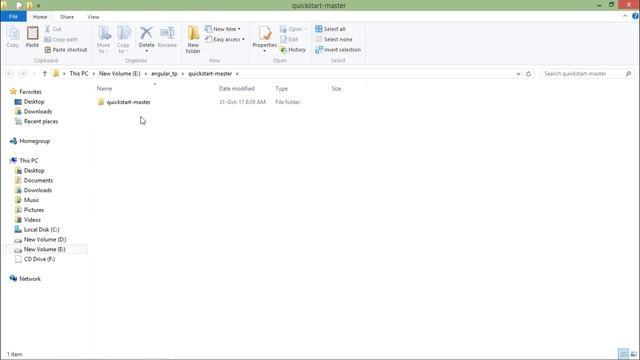Click the Open command in ribbon
Viewport: 640px width, 360px height.
point(293,29)
